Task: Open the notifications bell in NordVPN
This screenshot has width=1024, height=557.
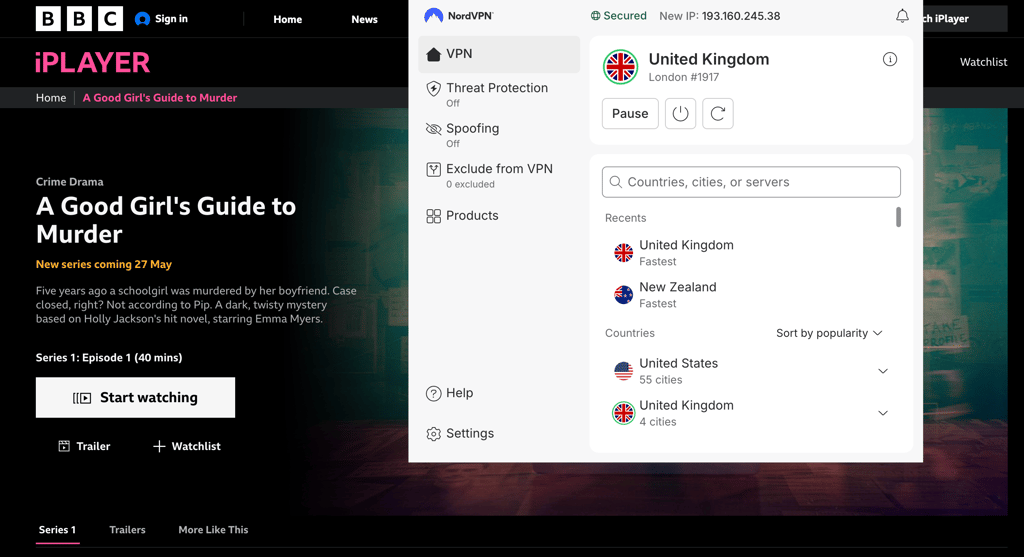Action: point(902,16)
